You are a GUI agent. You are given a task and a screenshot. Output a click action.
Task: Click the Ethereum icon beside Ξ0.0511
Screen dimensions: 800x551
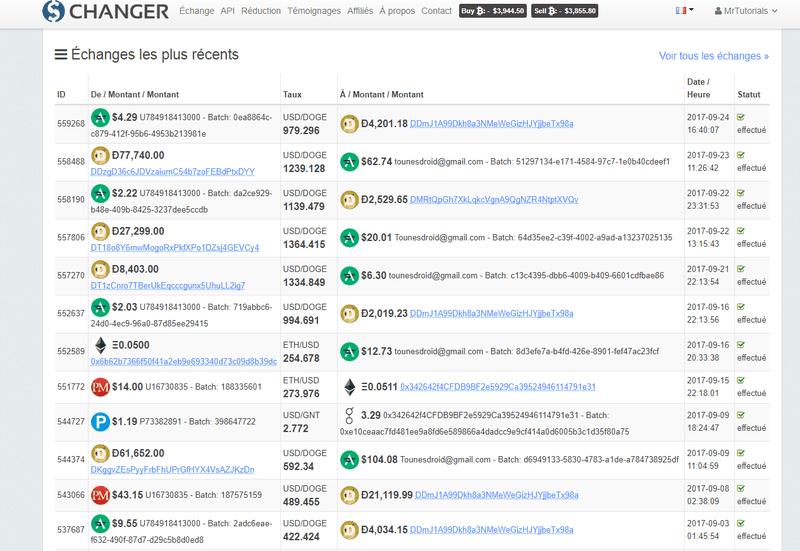click(350, 386)
